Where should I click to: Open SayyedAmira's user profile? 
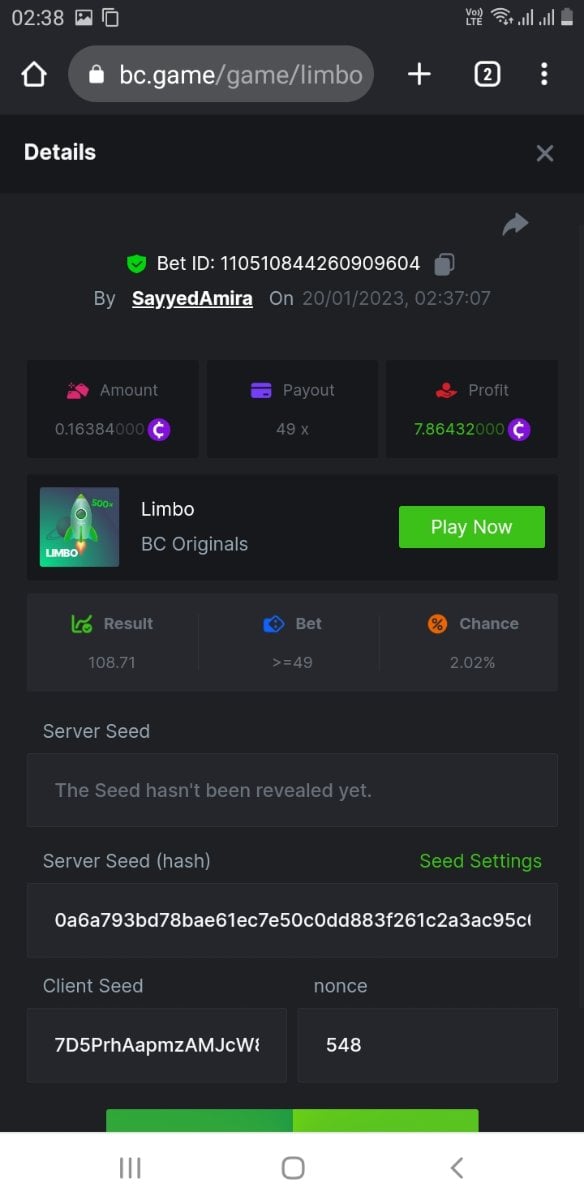click(192, 298)
